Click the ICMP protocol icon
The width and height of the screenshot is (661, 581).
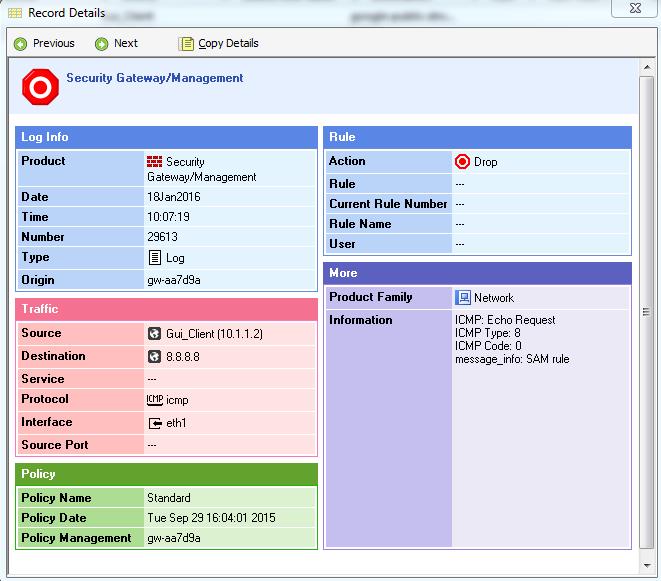point(154,400)
